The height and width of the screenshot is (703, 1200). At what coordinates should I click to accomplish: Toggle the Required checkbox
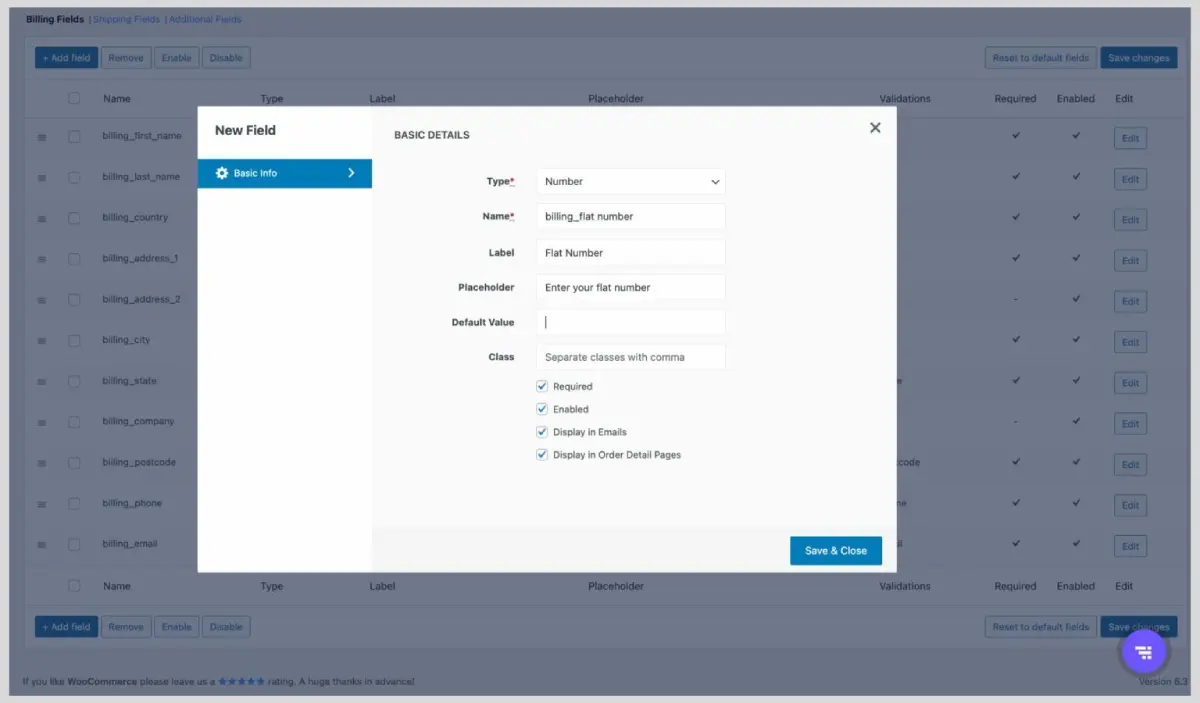(x=542, y=386)
